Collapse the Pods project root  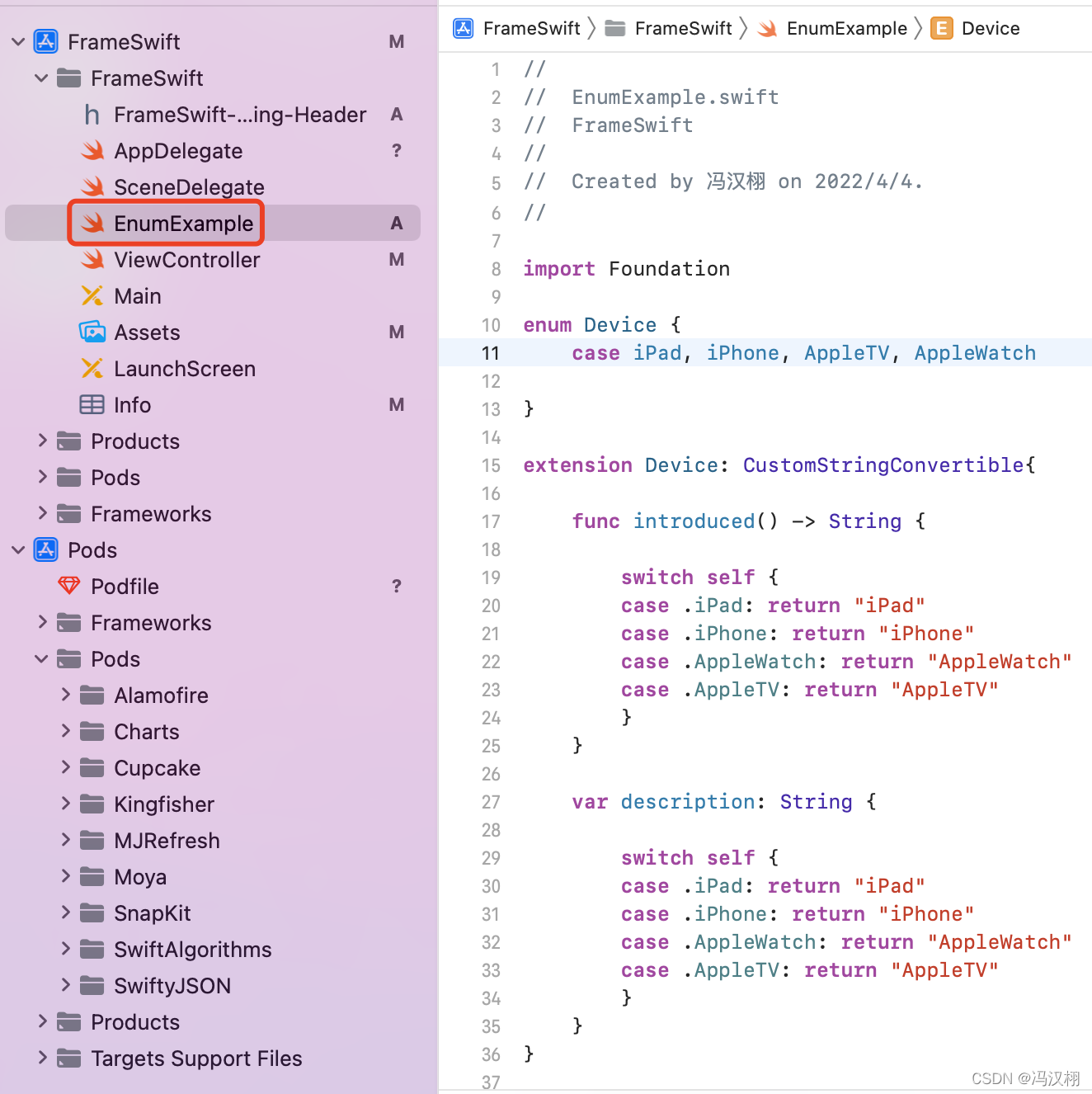click(x=18, y=549)
